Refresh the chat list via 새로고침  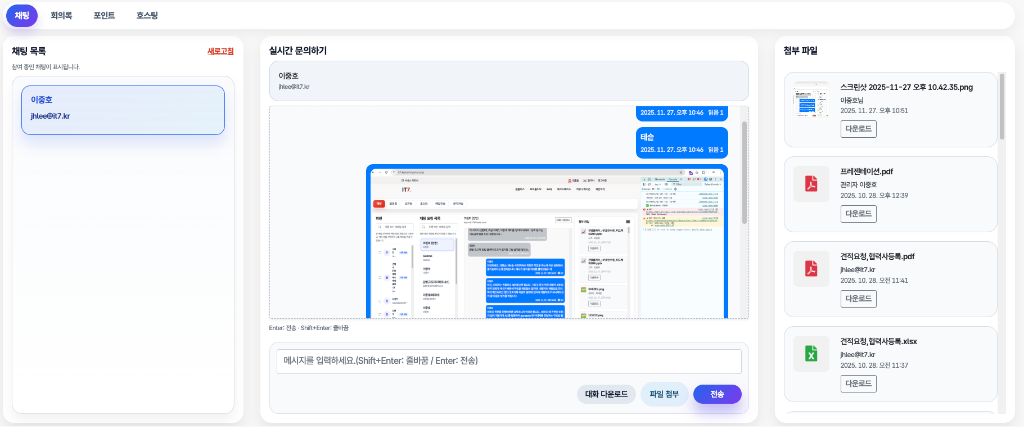(x=220, y=51)
